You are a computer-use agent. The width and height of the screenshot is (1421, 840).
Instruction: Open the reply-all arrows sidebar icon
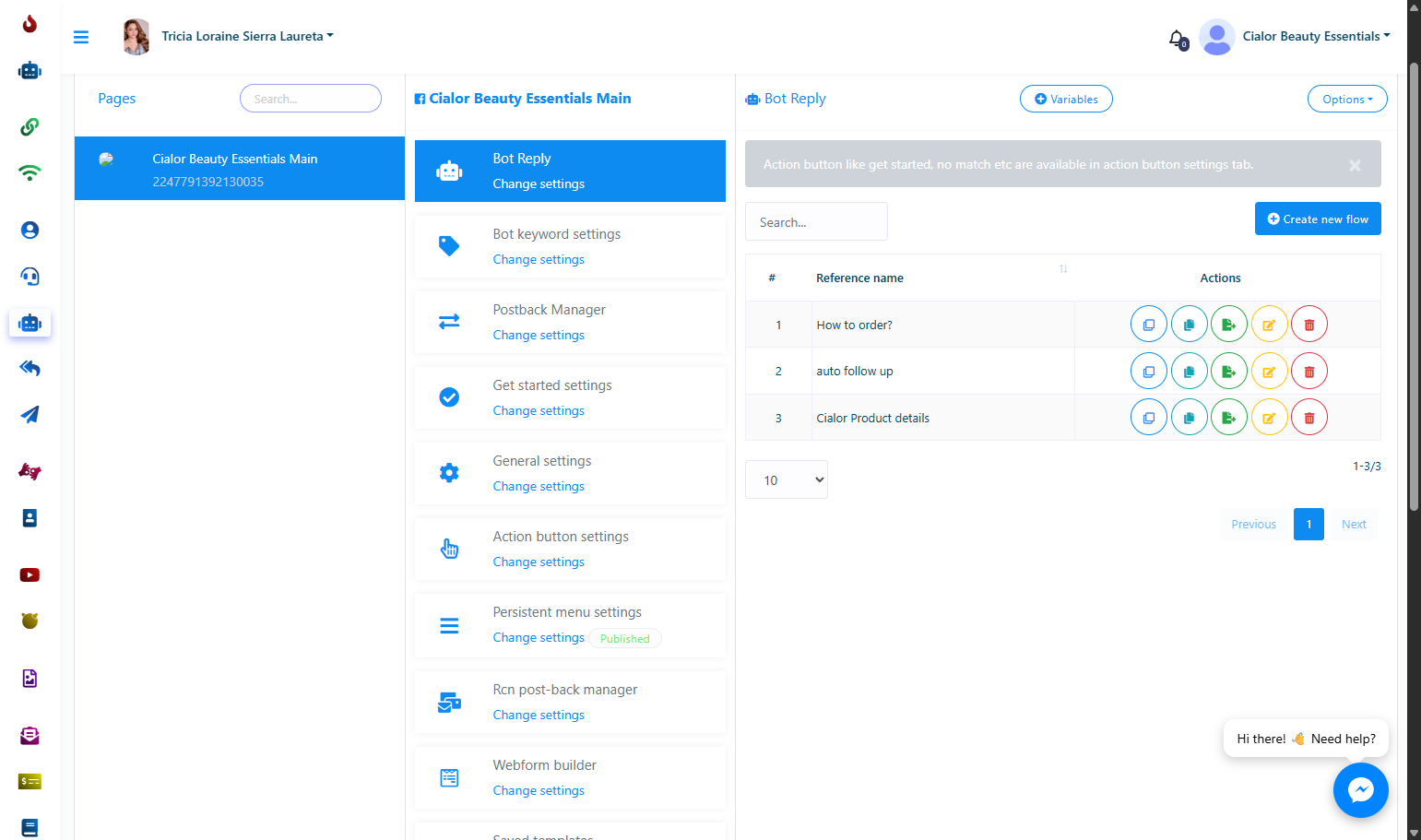[x=30, y=368]
